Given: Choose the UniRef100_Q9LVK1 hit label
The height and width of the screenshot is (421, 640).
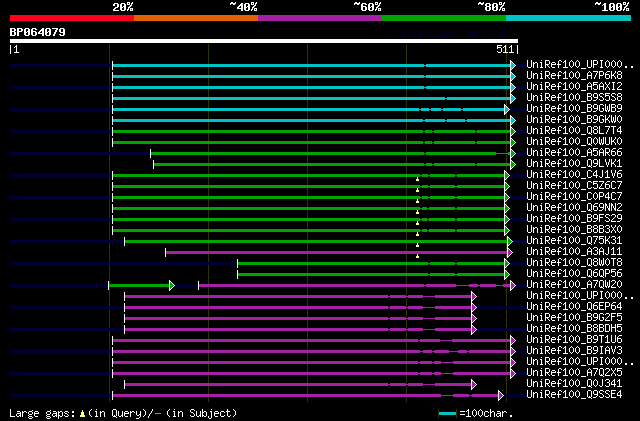Looking at the screenshot, I should (x=574, y=164).
